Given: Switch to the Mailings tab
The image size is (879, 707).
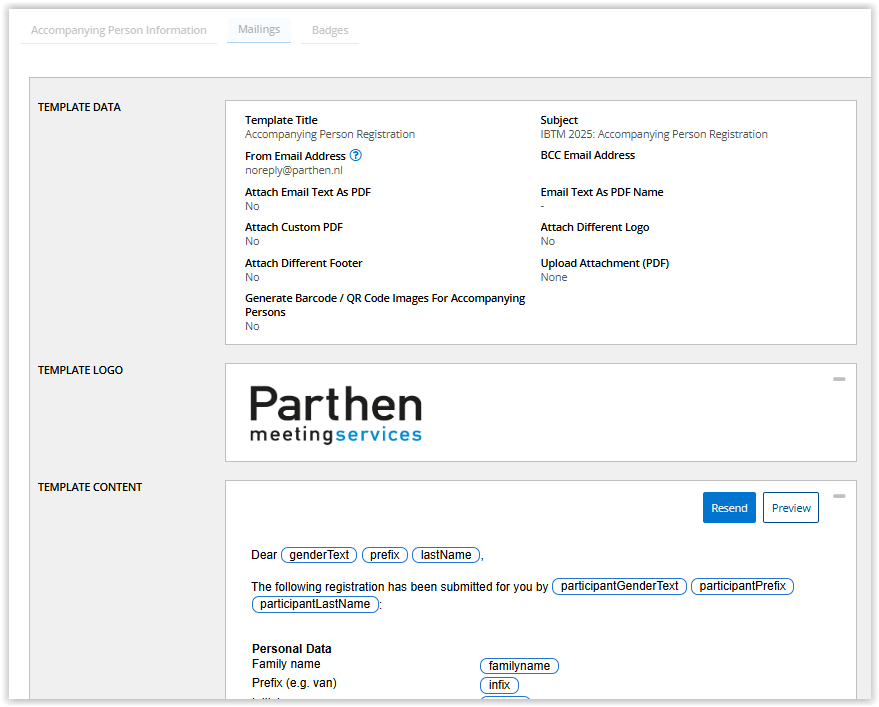Looking at the screenshot, I should (259, 29).
